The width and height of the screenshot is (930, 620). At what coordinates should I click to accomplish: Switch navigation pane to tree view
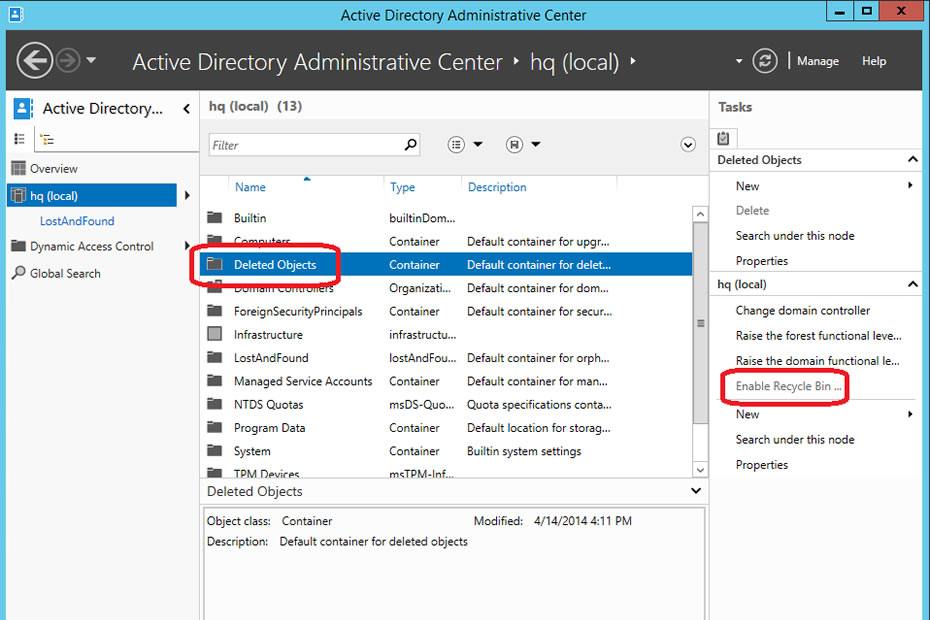[47, 140]
